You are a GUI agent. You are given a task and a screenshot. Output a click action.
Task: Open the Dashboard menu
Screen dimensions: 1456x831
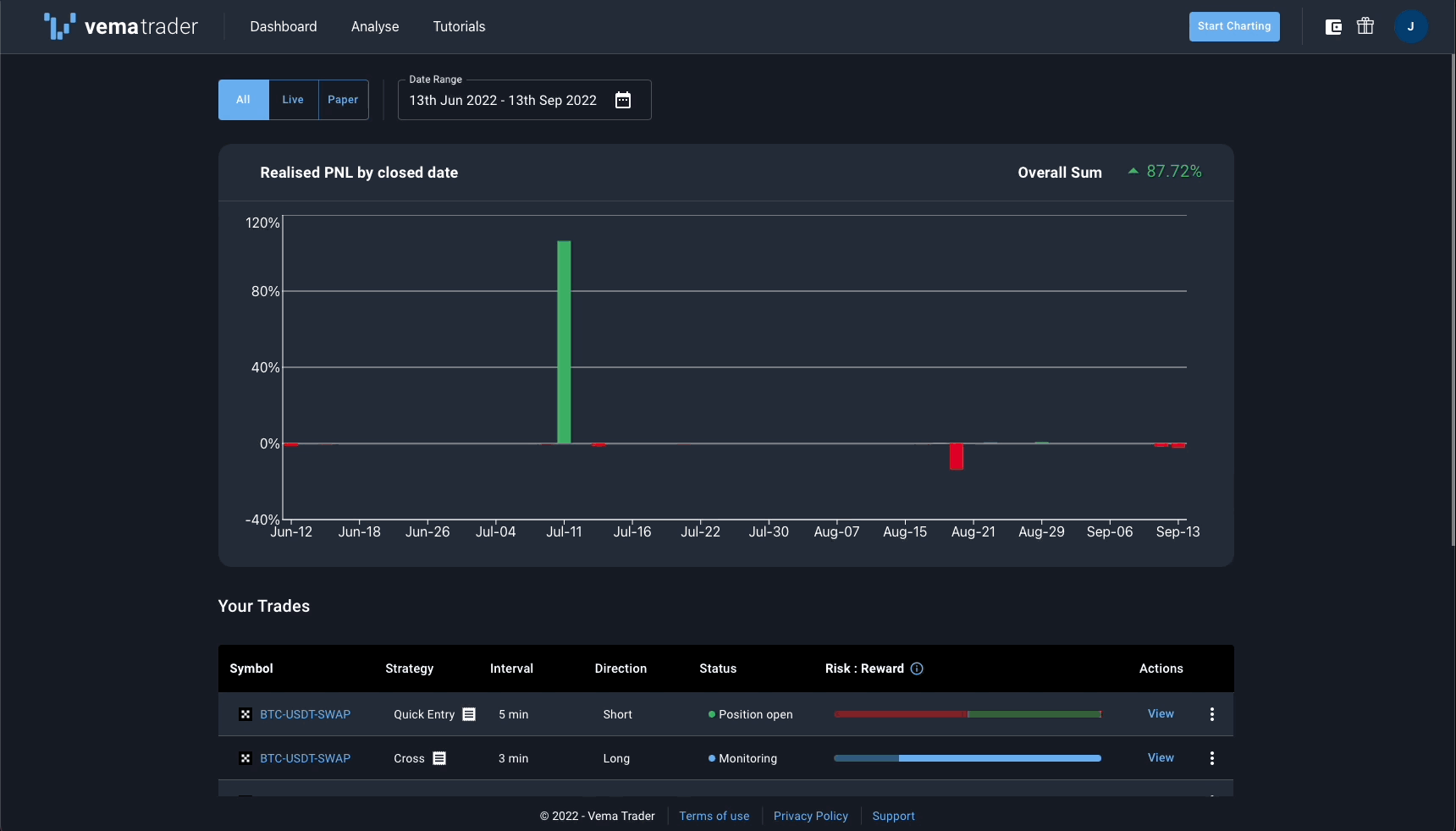coord(284,27)
